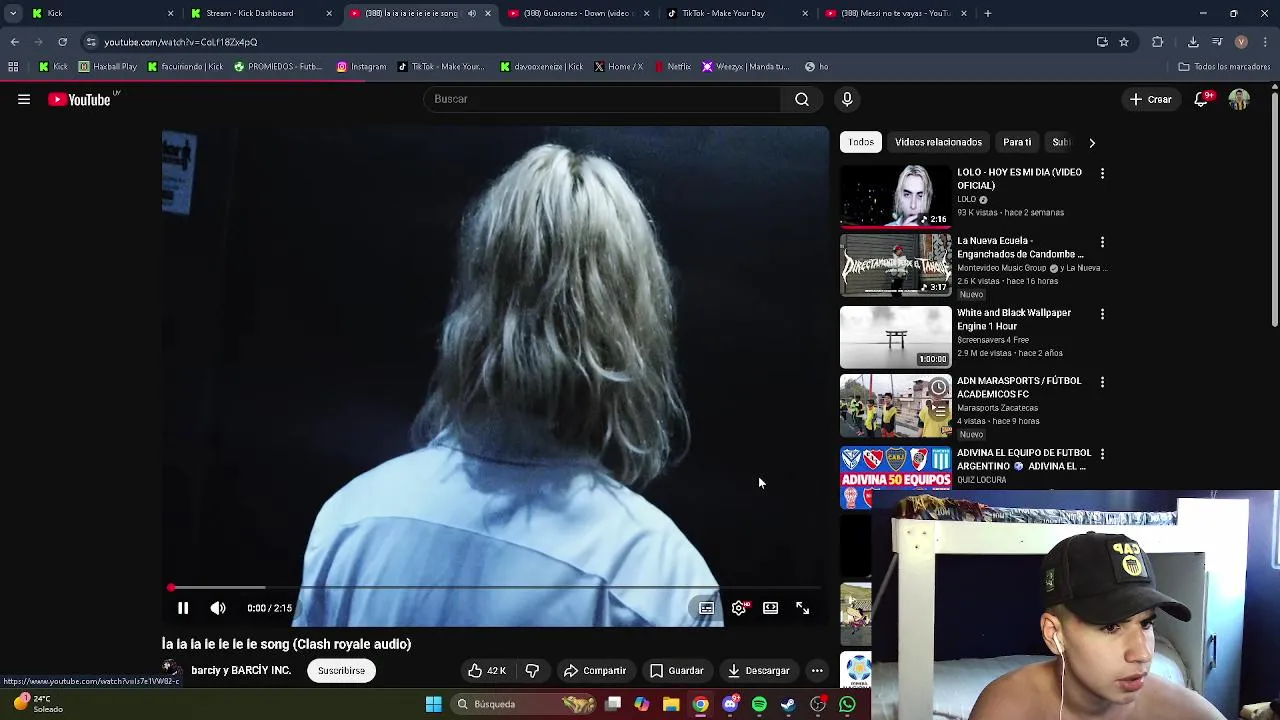This screenshot has height=720, width=1280.
Task: Click the Buscar search field
Action: (x=603, y=99)
